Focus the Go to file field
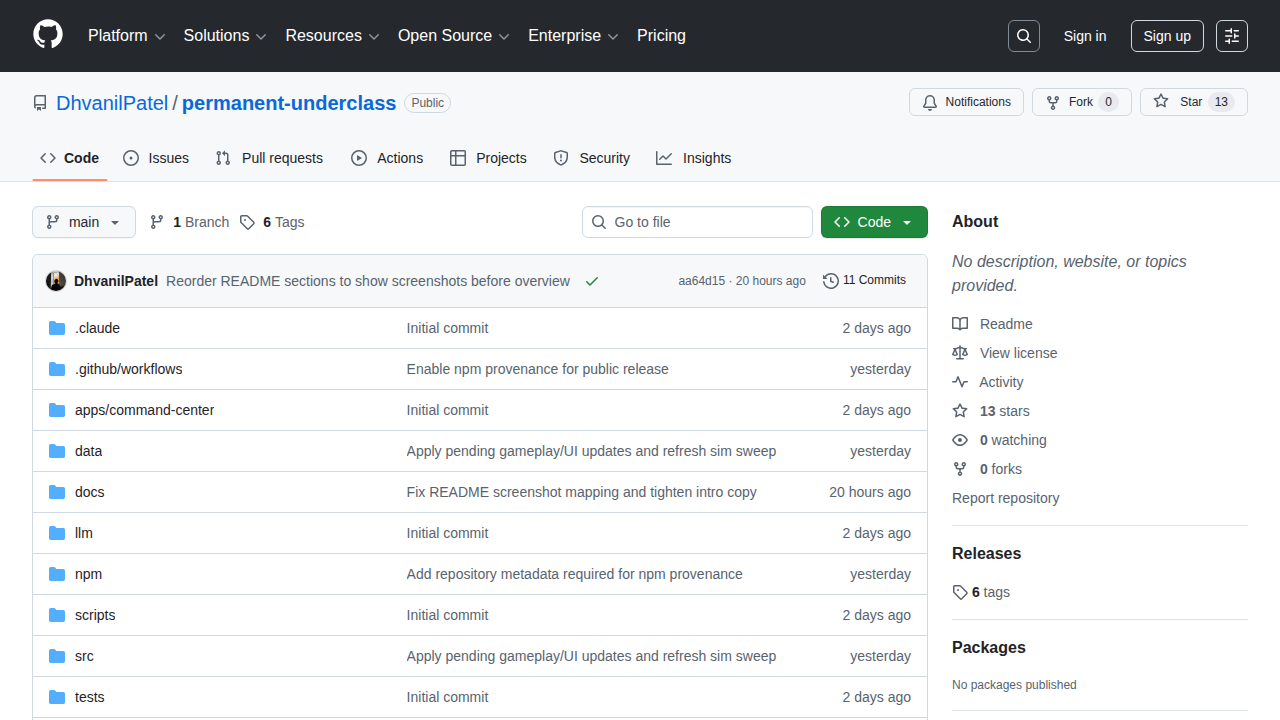1280x720 pixels. (697, 222)
